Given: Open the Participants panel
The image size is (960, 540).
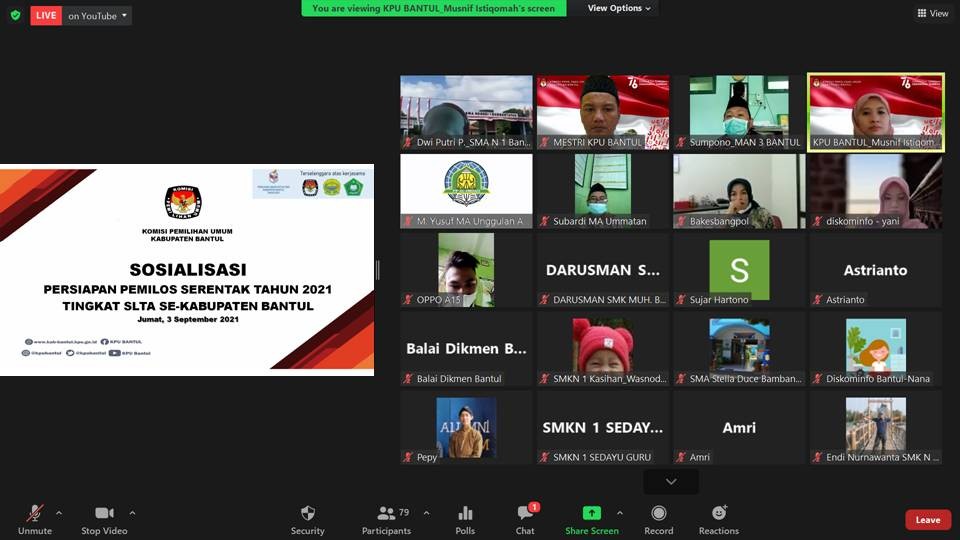Looking at the screenshot, I should (386, 513).
